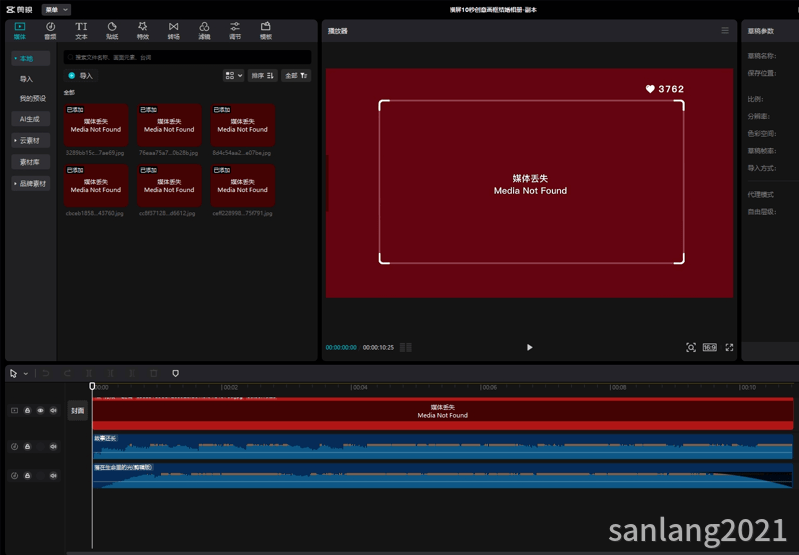Select the red Media Not Found timeline clip
This screenshot has width=799, height=555.
click(443, 413)
